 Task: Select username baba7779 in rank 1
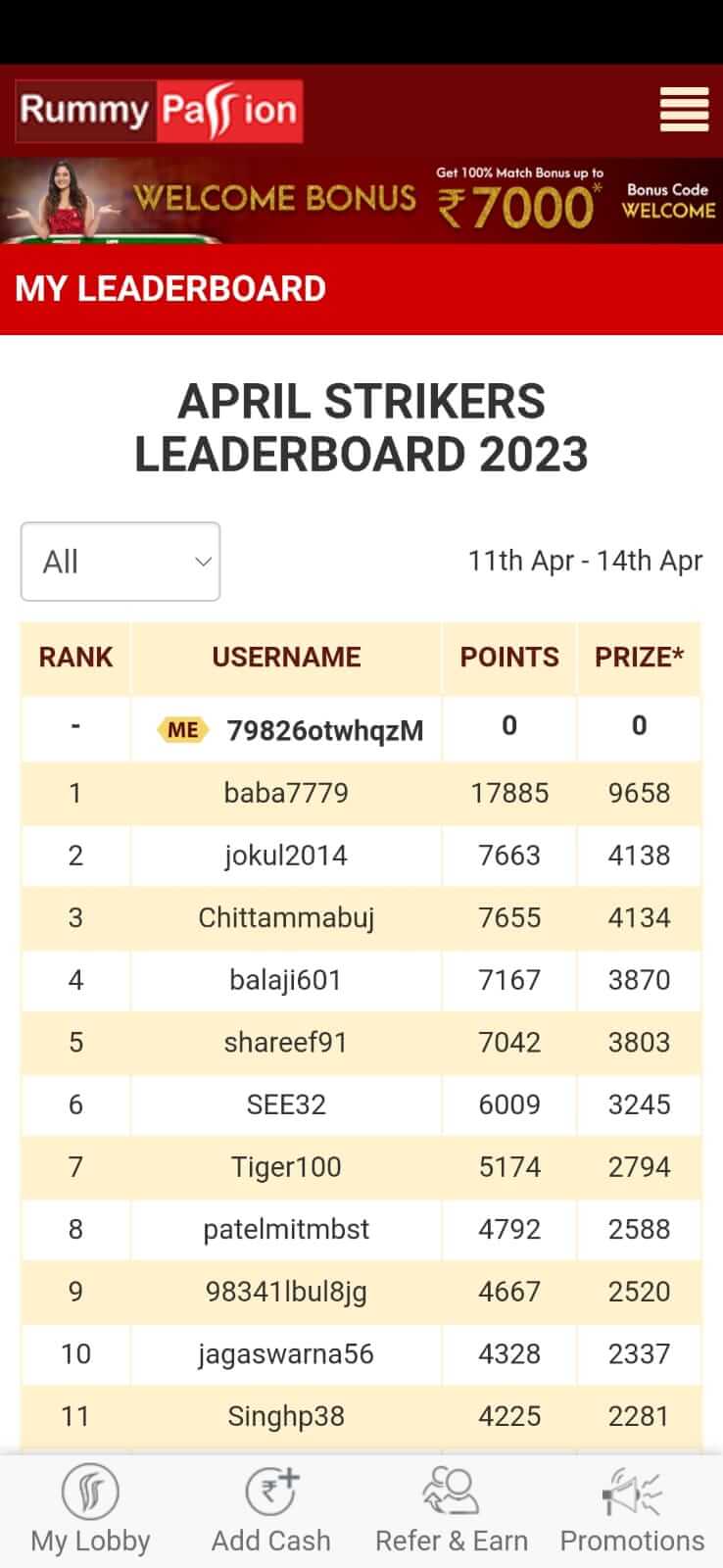coord(286,793)
